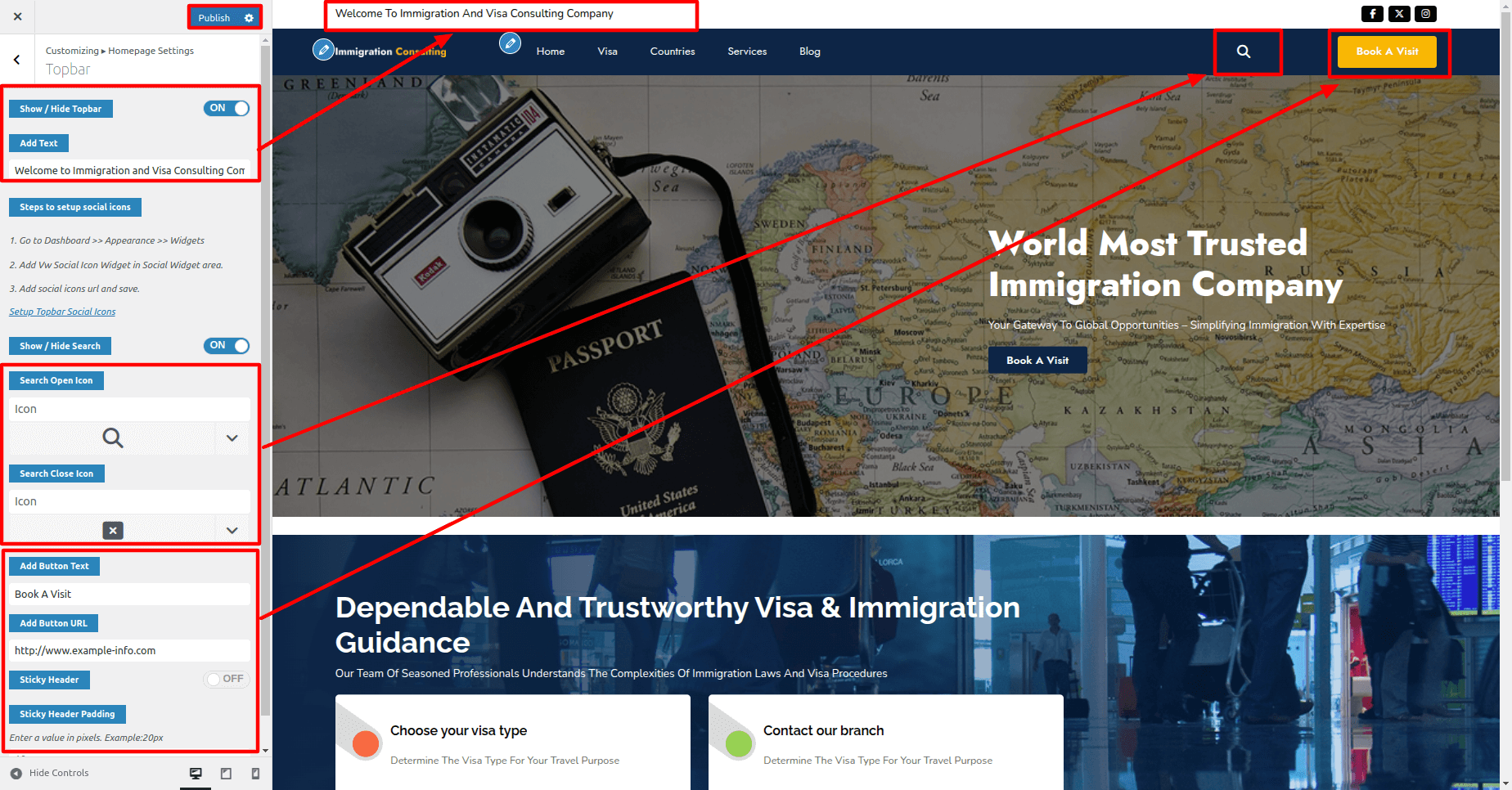Viewport: 1512px width, 790px height.
Task: Click the pencil edit icon beside the logo
Action: click(324, 50)
